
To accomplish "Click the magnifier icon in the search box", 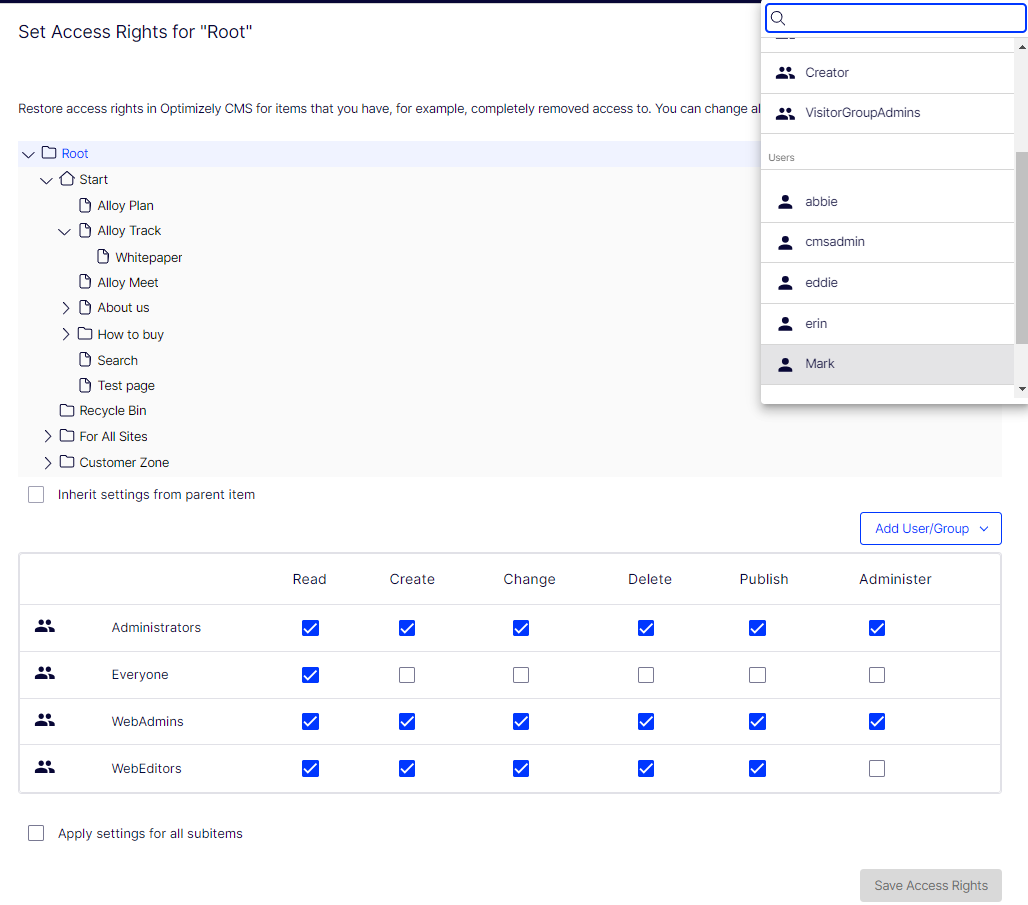I will [x=778, y=18].
